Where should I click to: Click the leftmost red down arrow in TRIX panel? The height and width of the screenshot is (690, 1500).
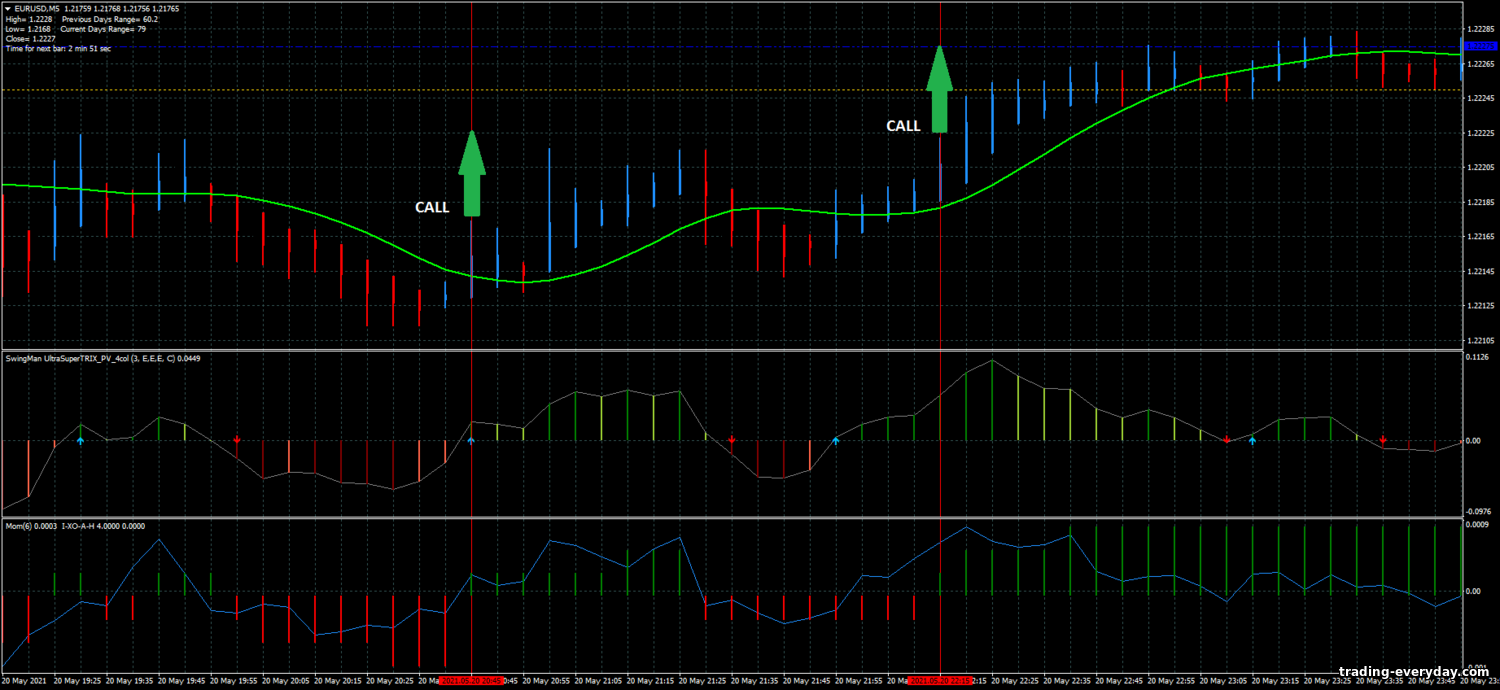coord(237,440)
